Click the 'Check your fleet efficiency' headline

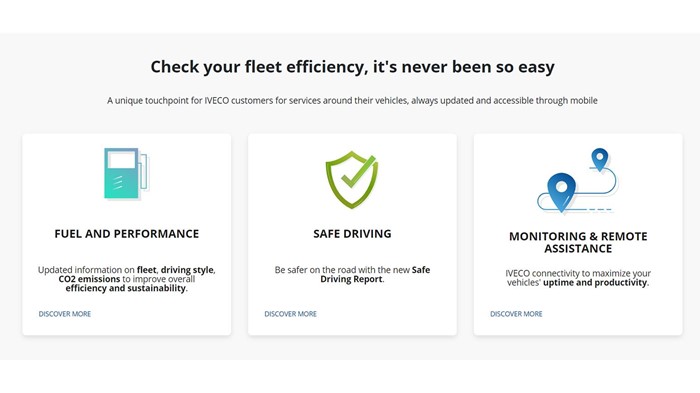click(x=352, y=67)
